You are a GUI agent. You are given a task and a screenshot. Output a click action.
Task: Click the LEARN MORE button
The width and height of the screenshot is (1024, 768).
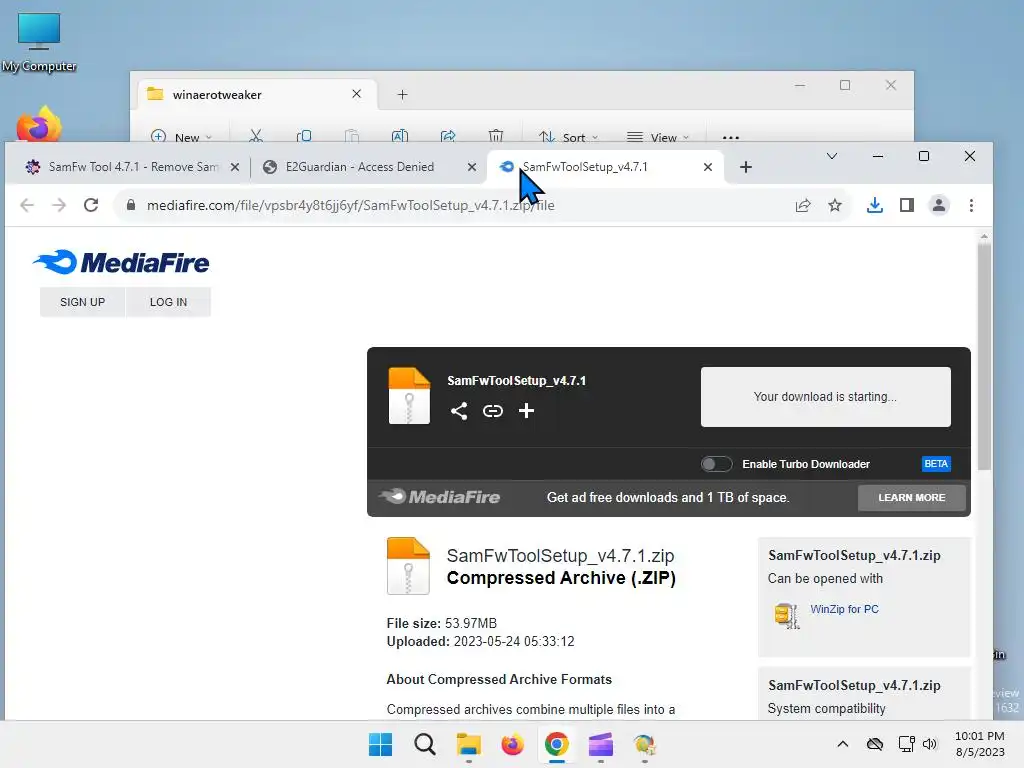point(911,498)
